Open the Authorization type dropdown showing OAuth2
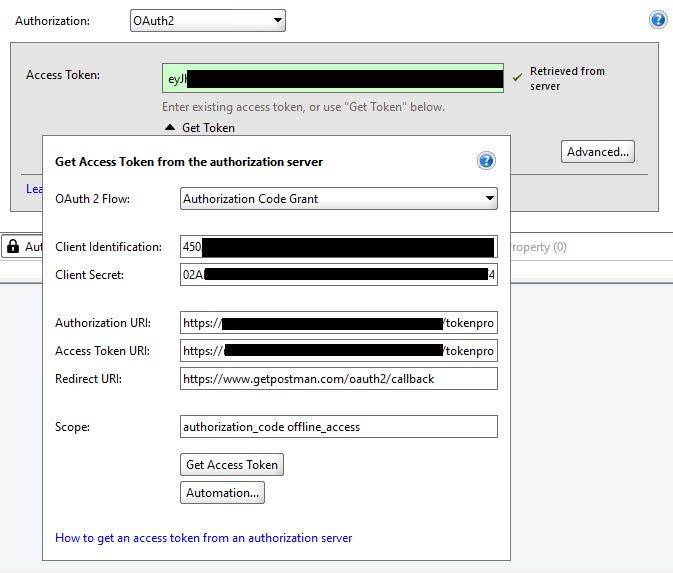The image size is (673, 573). (x=208, y=21)
